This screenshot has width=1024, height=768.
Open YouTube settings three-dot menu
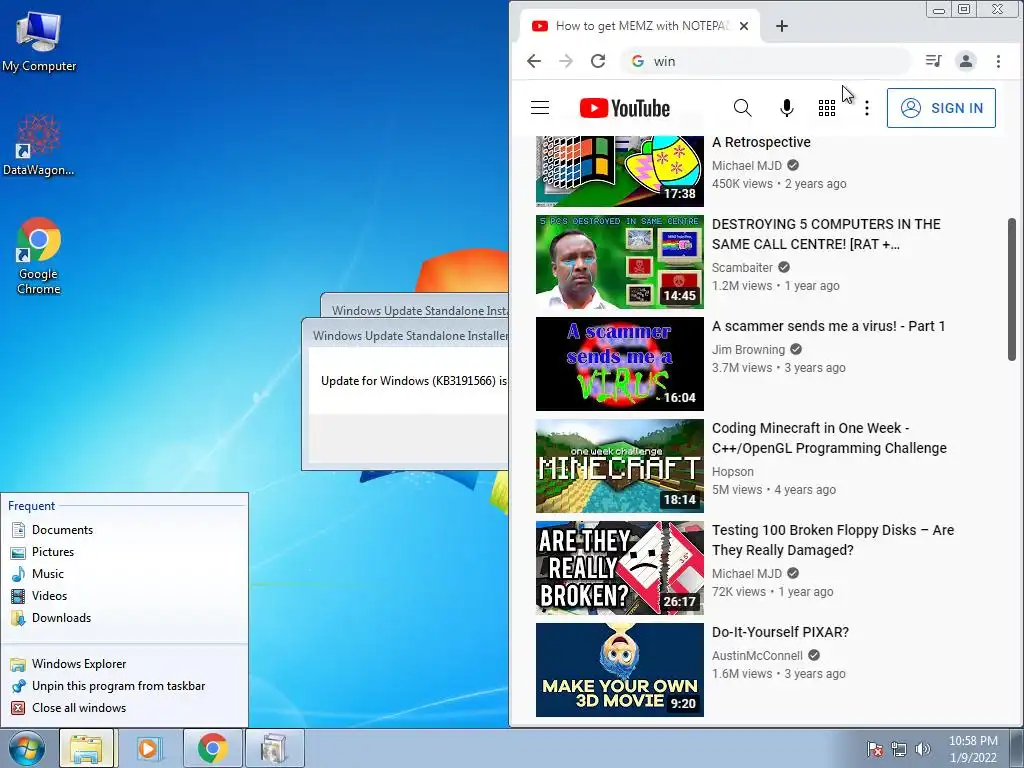867,108
